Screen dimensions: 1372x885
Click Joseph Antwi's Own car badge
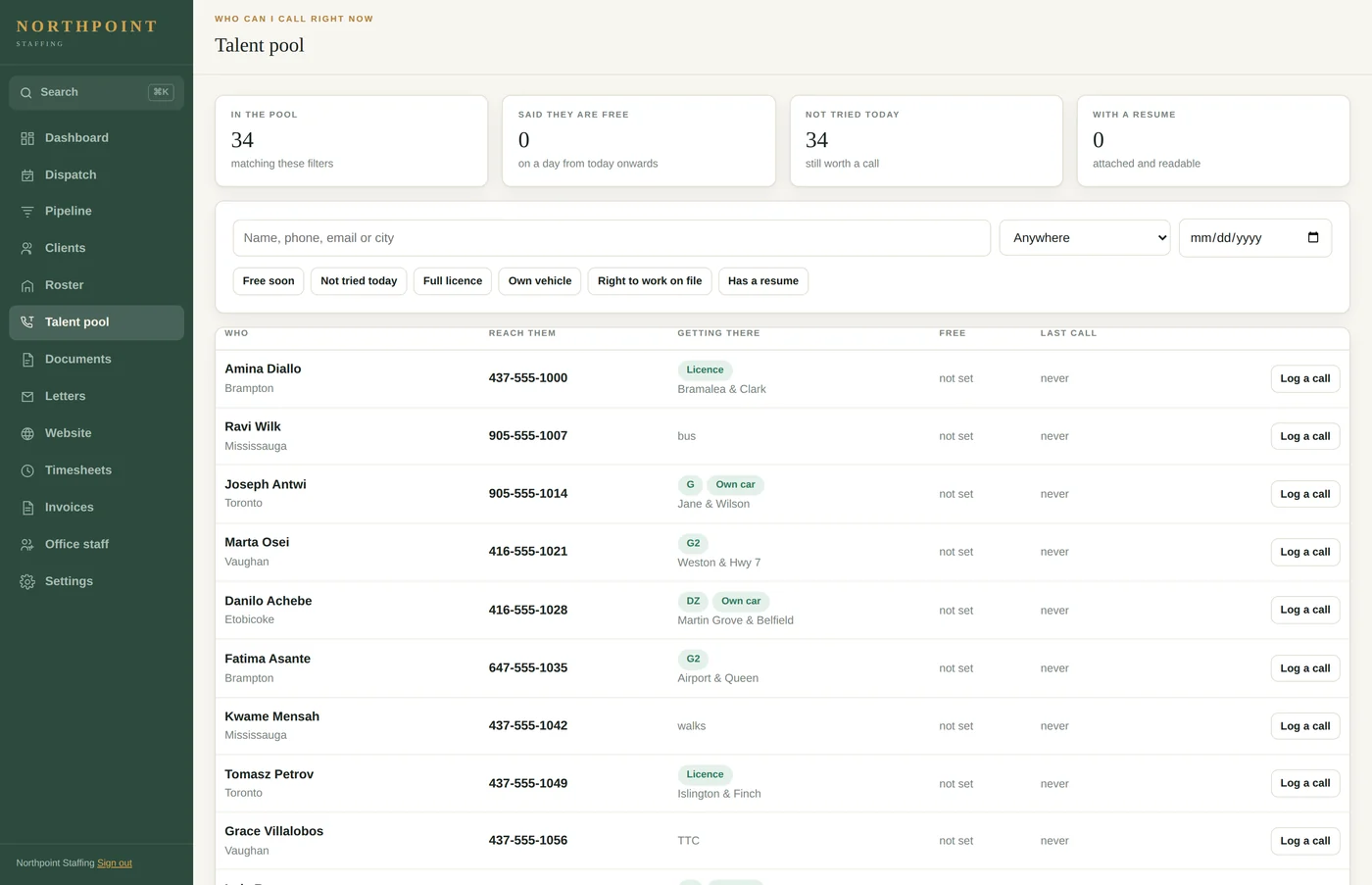click(735, 485)
